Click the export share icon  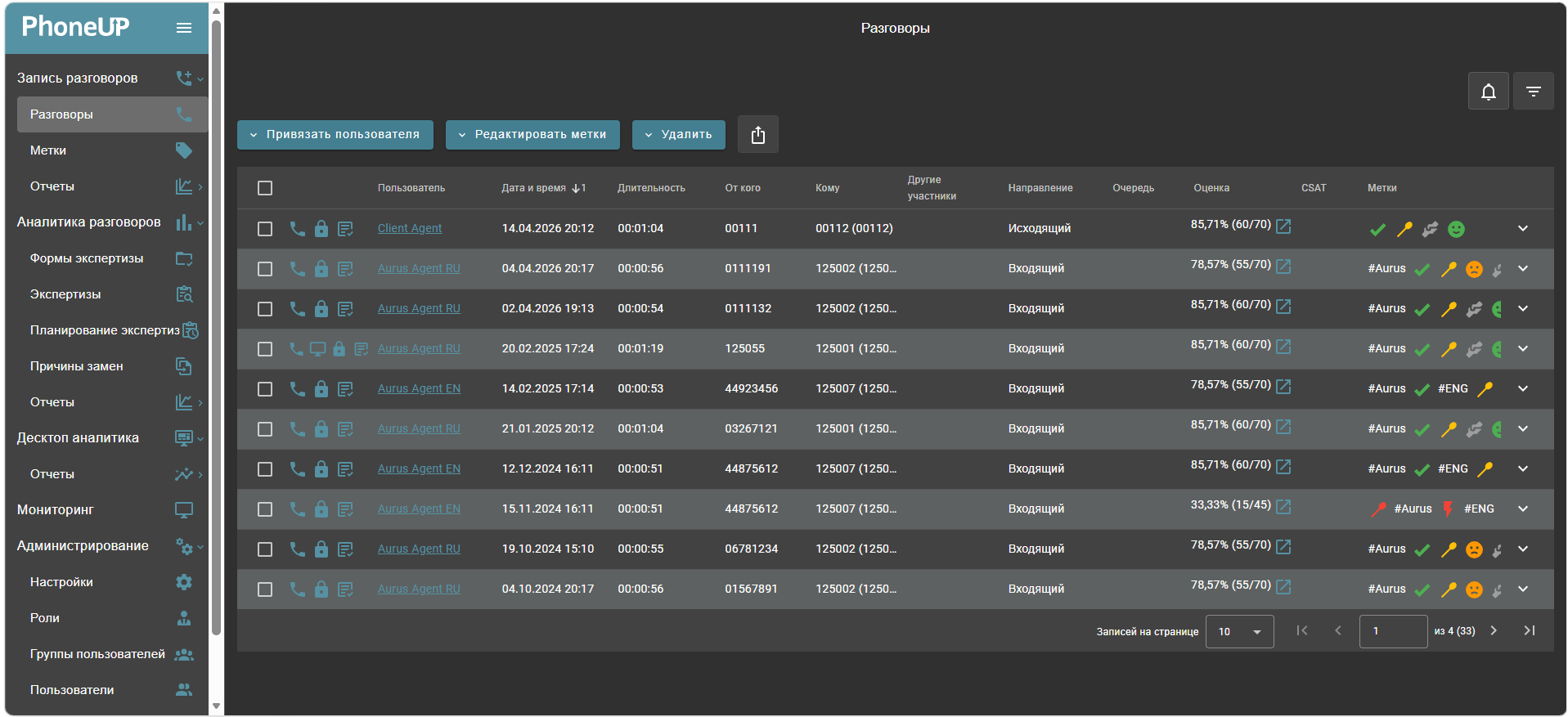[757, 135]
